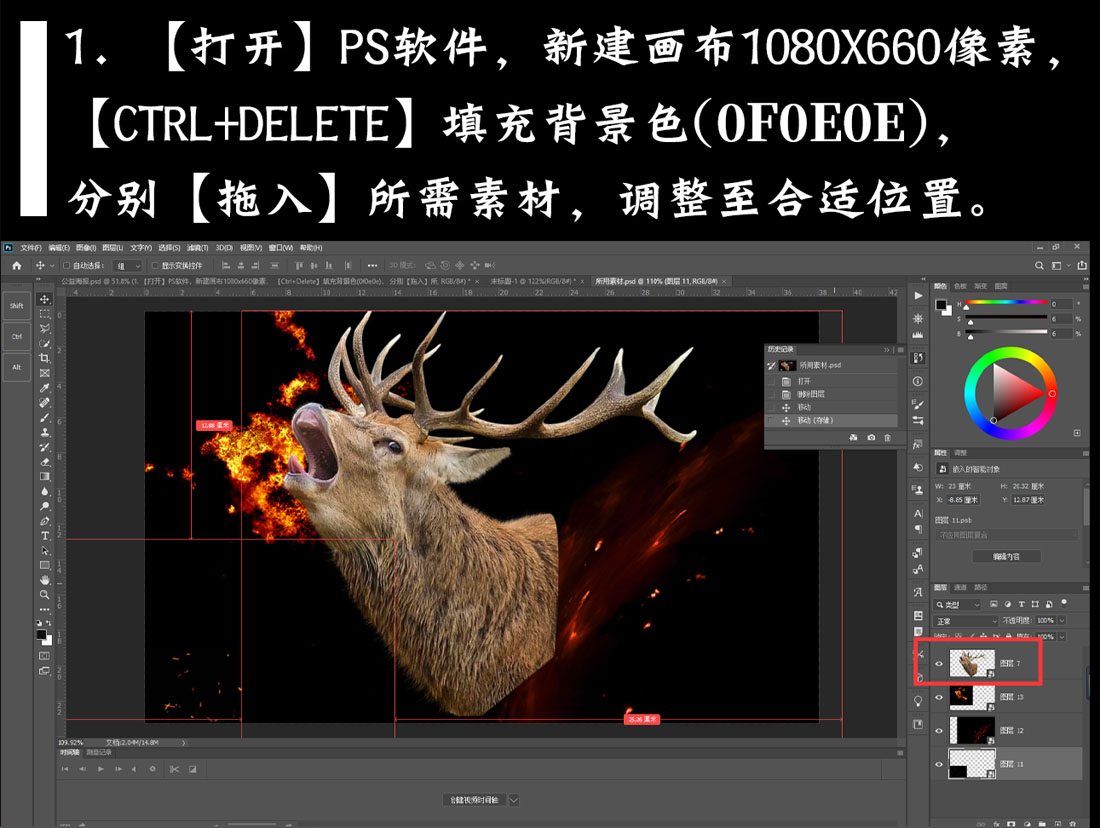Open the Character panel icon in side dock
The image size is (1100, 828).
click(x=918, y=513)
